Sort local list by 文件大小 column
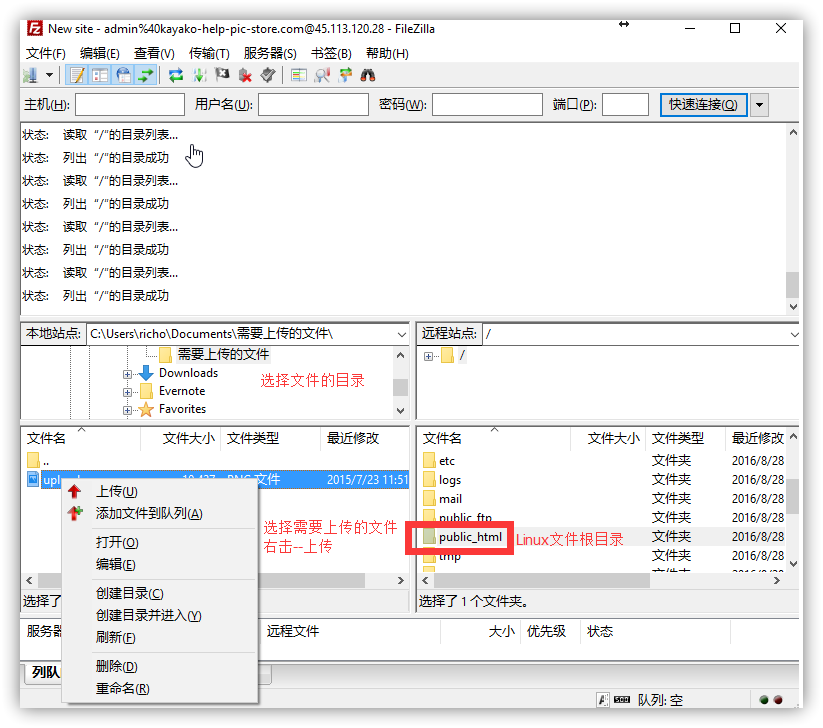The height and width of the screenshot is (728, 823). pyautogui.click(x=181, y=438)
